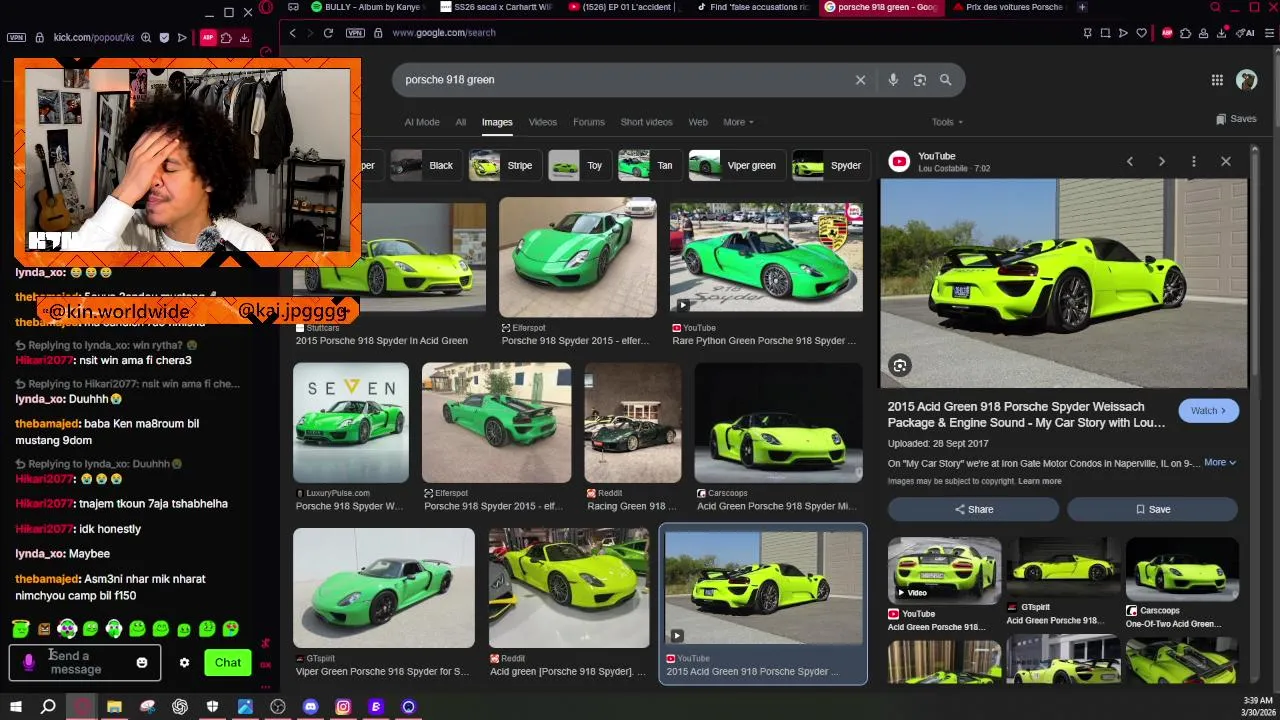Open the Rare Python Green Porsche 918 thumbnail
1280x720 pixels.
(x=766, y=258)
